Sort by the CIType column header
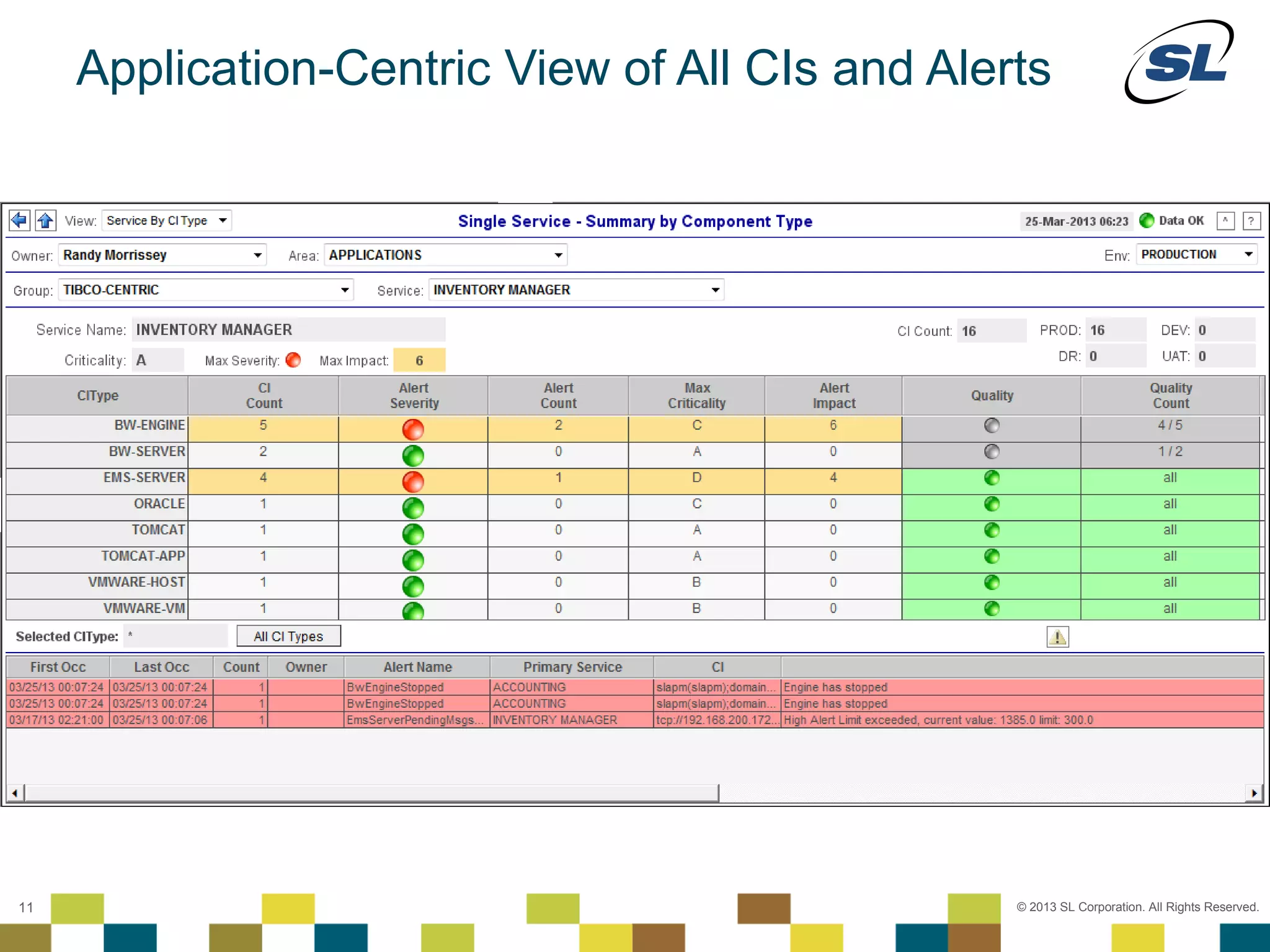This screenshot has height=952, width=1270. [x=97, y=395]
